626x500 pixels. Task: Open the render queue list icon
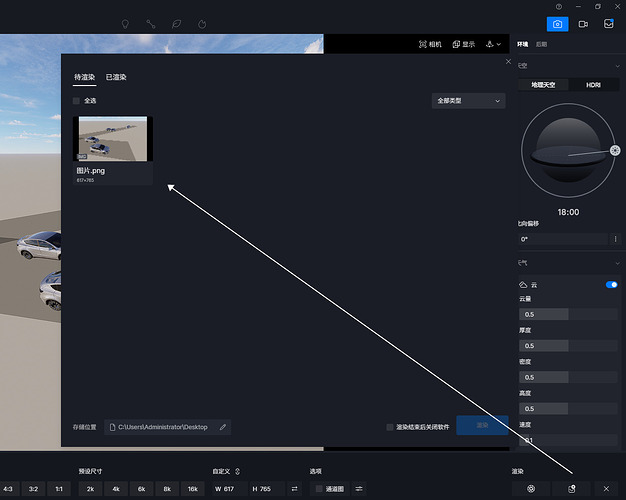click(570, 488)
